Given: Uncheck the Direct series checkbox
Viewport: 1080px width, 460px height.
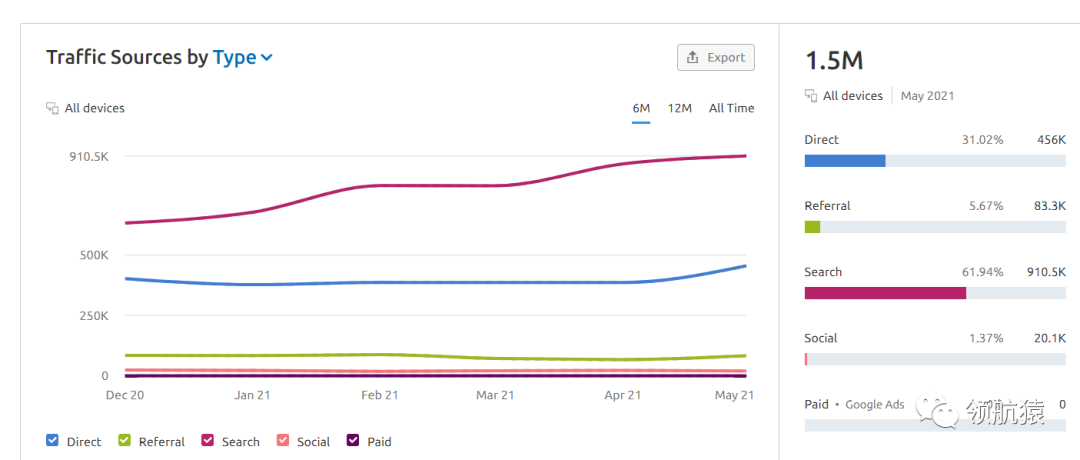Looking at the screenshot, I should coord(53,441).
